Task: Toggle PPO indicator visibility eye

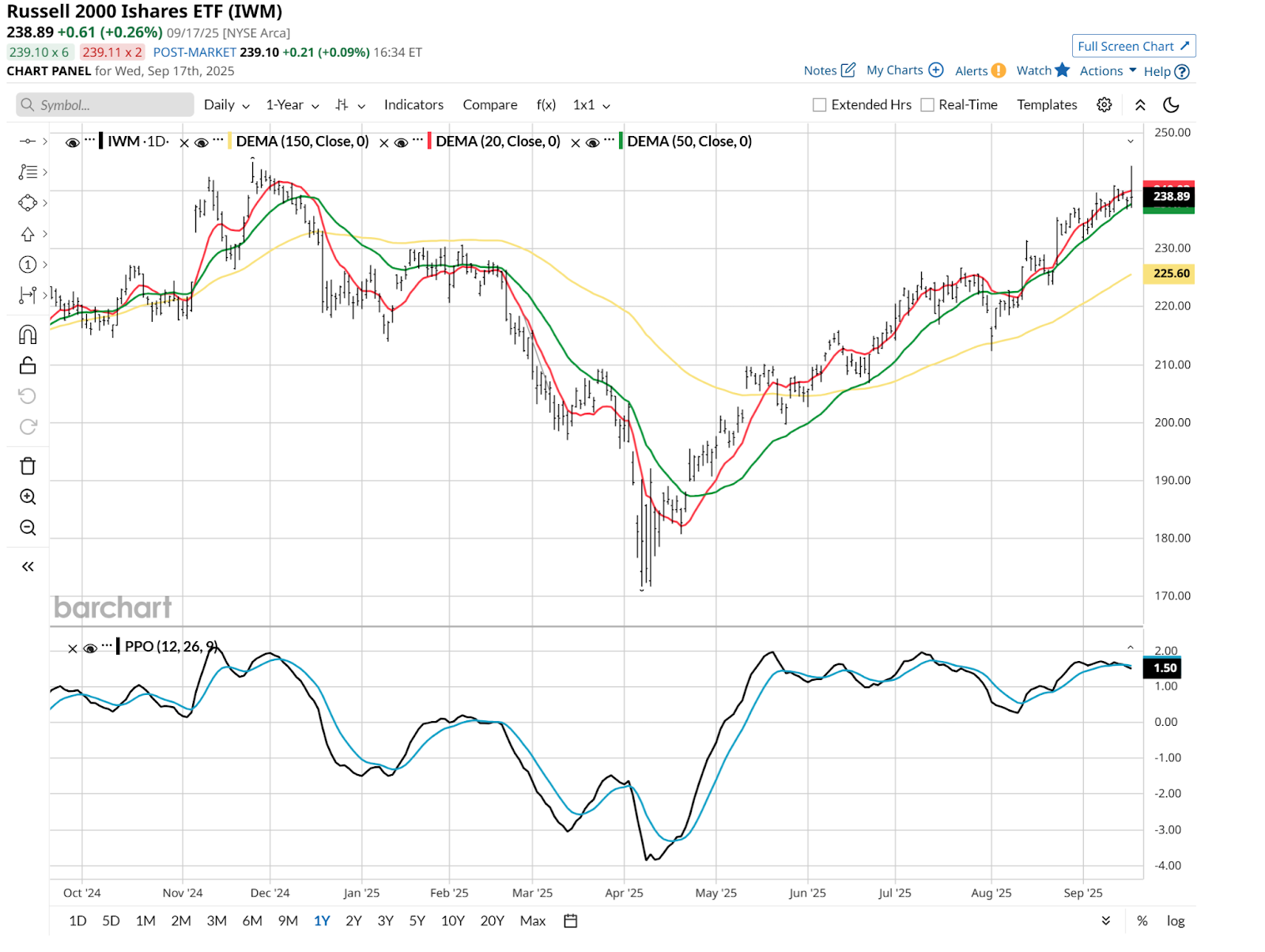Action: click(x=90, y=648)
